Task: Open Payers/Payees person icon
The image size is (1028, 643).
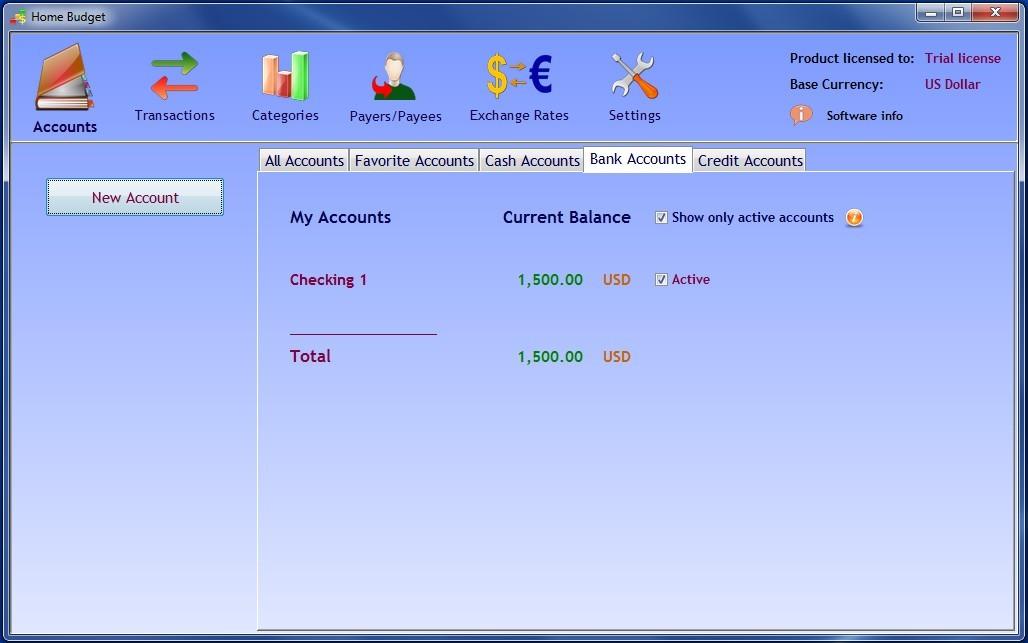Action: click(394, 76)
